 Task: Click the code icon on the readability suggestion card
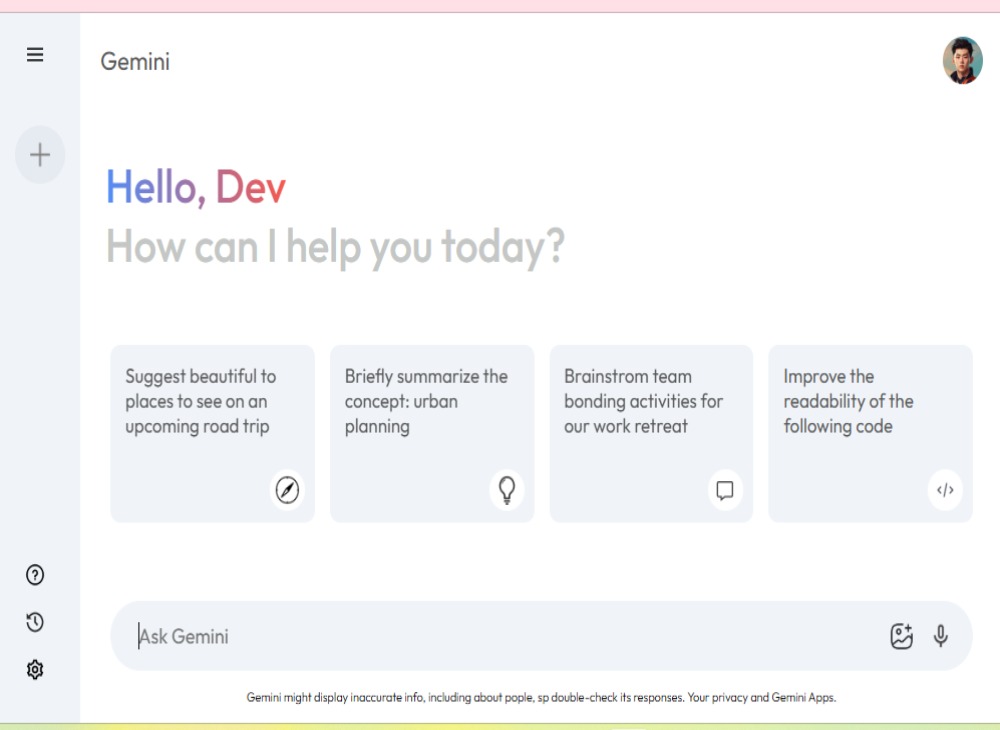tap(945, 491)
